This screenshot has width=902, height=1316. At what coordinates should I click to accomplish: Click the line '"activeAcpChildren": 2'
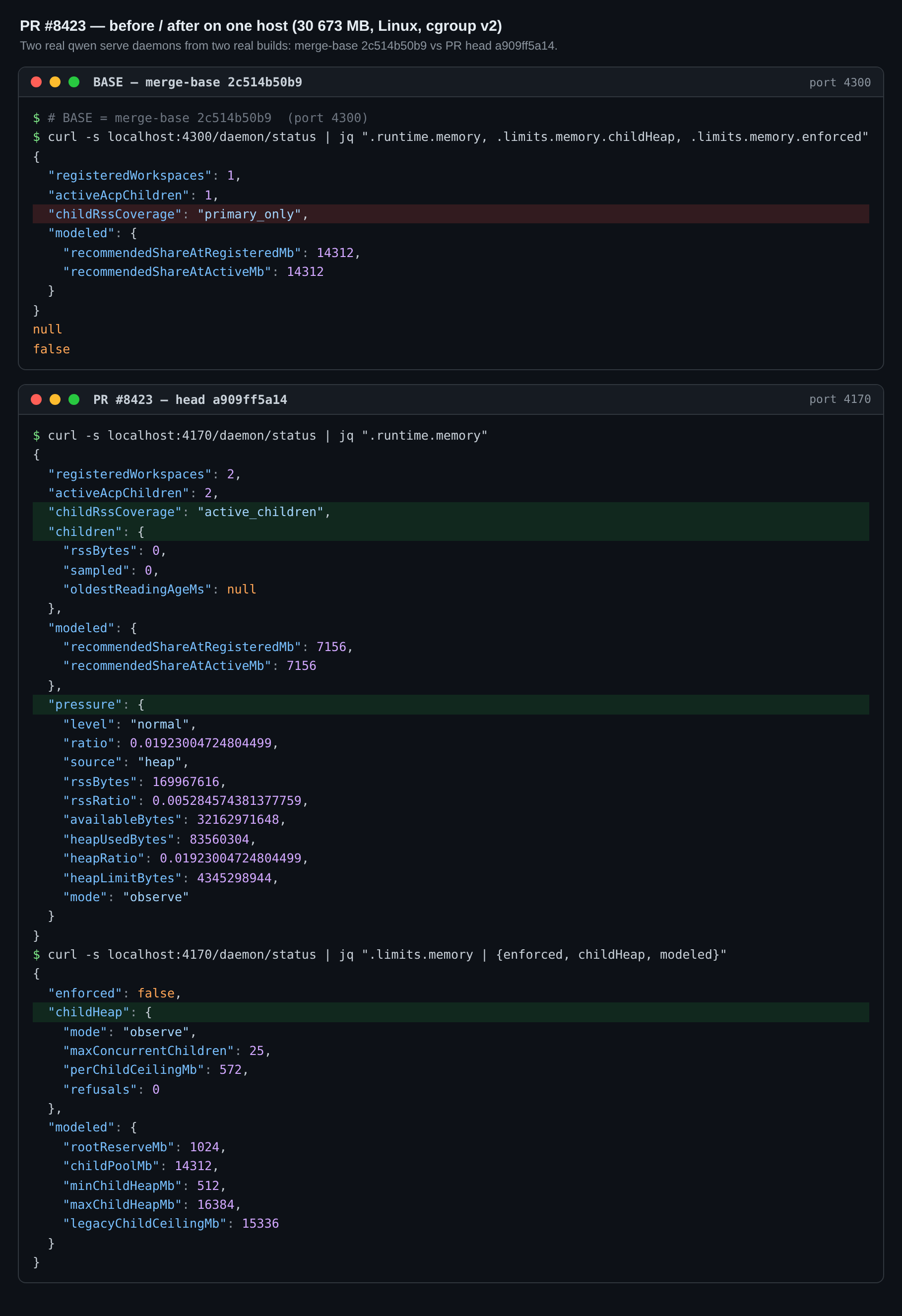coord(133,493)
